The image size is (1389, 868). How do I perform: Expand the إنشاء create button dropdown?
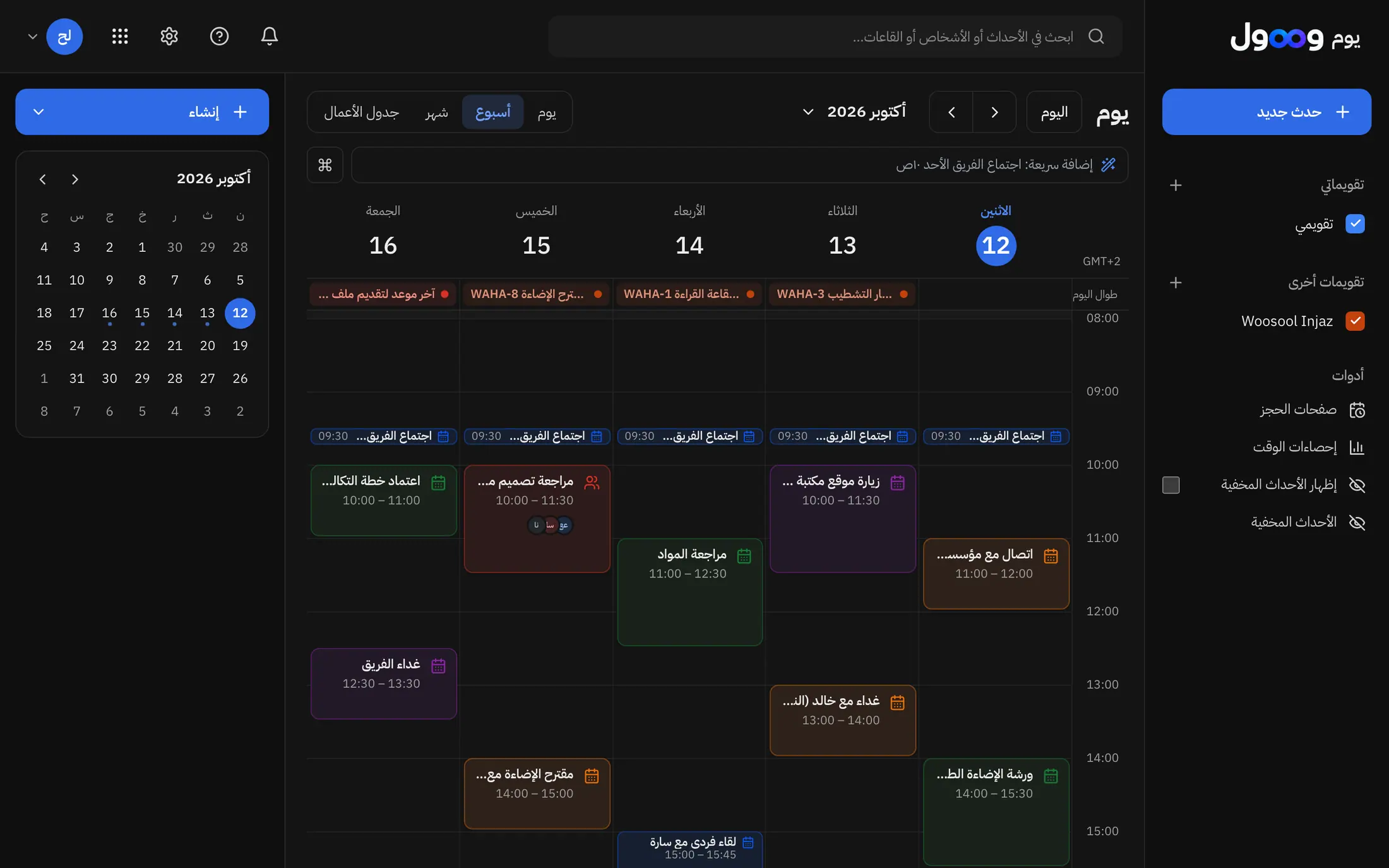[x=39, y=112]
